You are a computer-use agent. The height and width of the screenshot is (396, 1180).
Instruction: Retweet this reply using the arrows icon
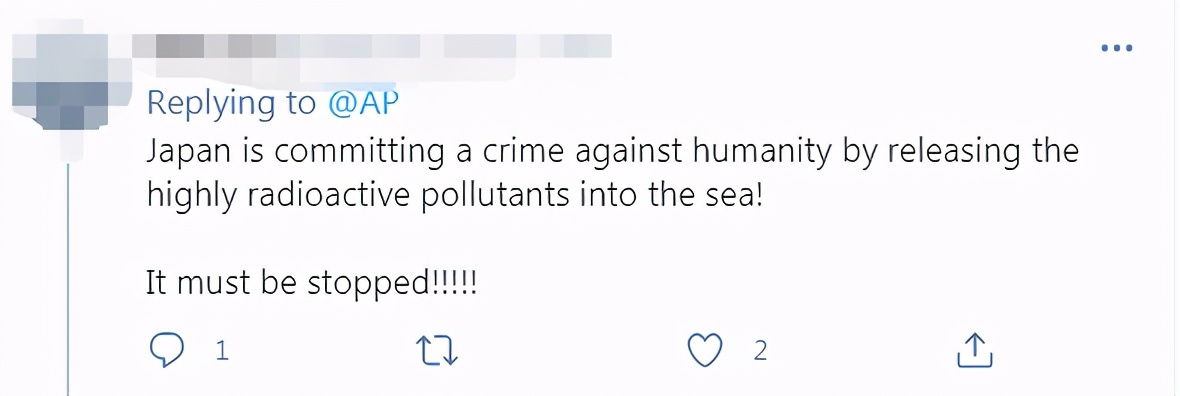[436, 350]
